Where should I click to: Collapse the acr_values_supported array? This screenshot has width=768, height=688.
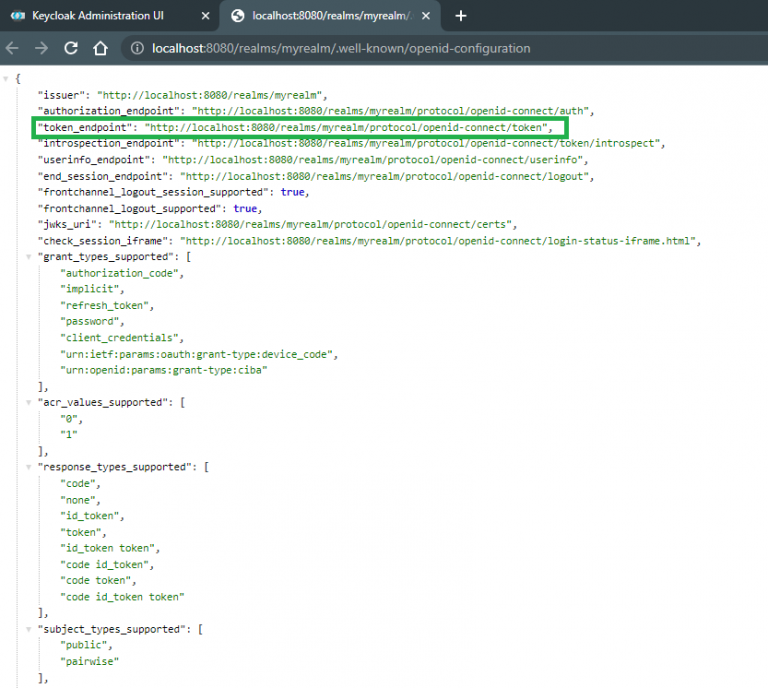(28, 403)
